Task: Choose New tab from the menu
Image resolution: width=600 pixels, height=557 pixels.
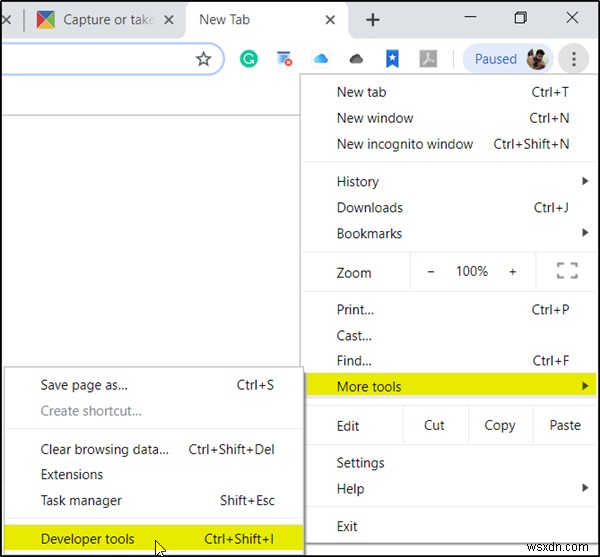Action: click(450, 92)
